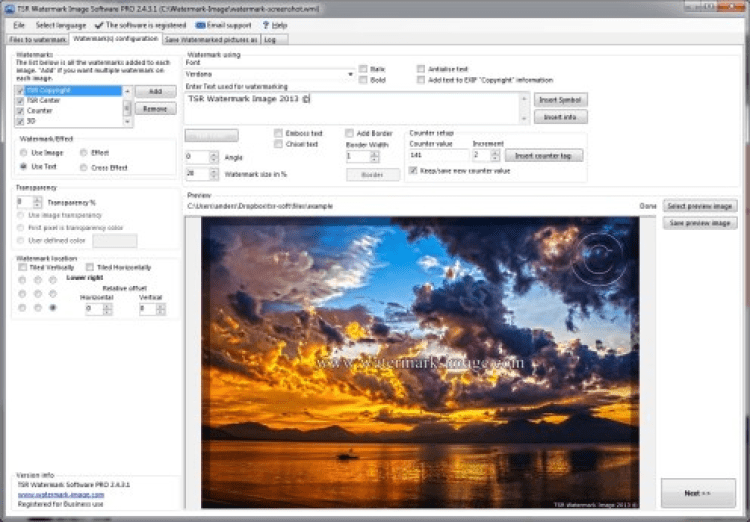This screenshot has width=750, height=522.
Task: Switch to the Files to watermark tab
Action: (36, 39)
